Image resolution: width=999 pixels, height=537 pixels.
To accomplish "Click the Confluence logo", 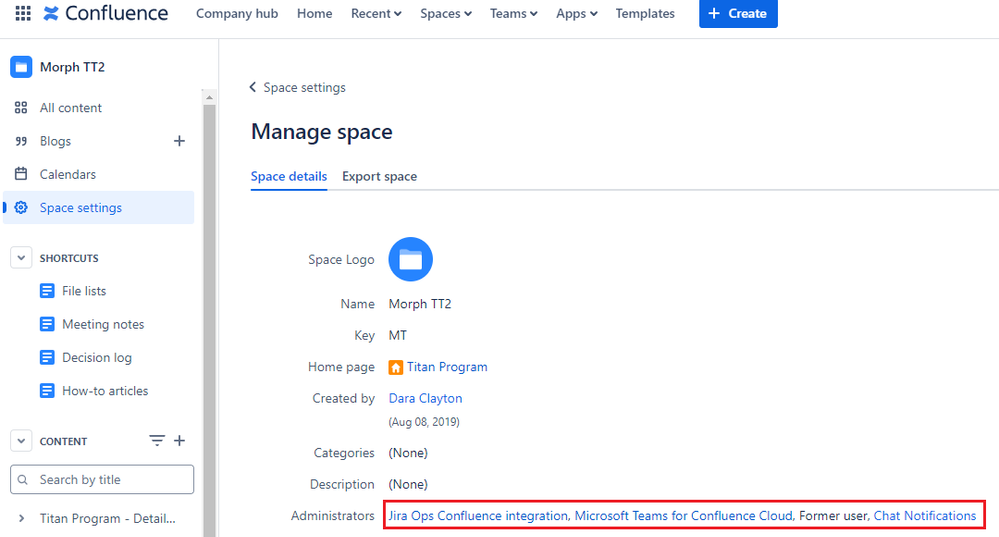I will tap(106, 13).
